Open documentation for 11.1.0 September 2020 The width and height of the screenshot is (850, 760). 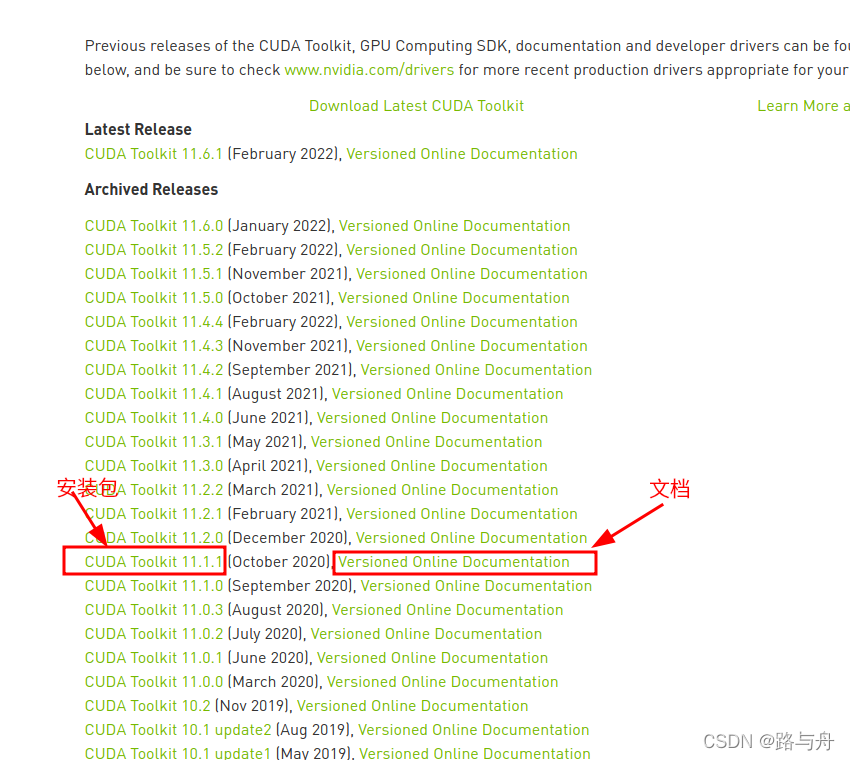pyautogui.click(x=476, y=586)
